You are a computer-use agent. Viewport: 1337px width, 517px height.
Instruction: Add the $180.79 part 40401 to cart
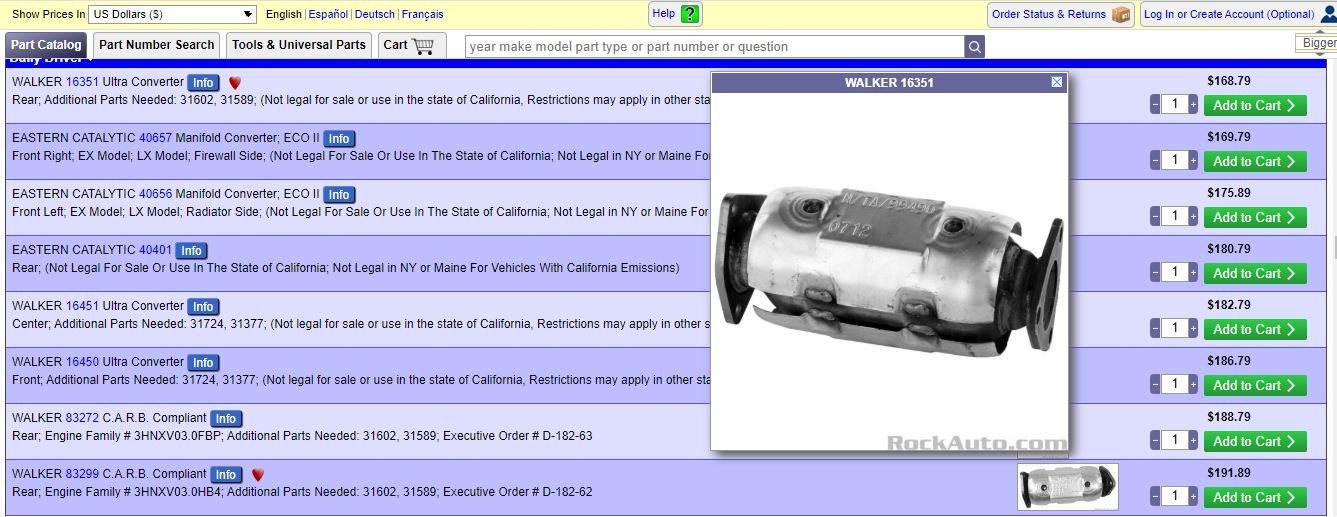(1255, 273)
